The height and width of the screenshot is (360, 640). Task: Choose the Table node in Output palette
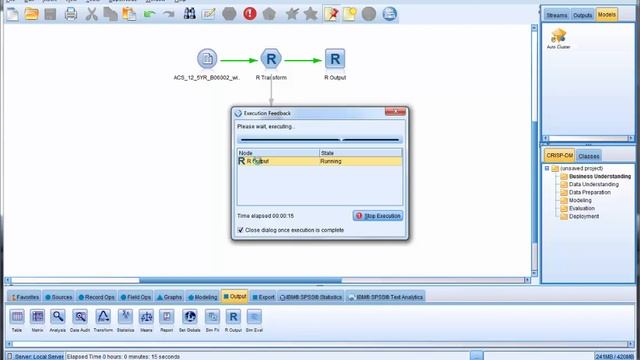pos(17,317)
